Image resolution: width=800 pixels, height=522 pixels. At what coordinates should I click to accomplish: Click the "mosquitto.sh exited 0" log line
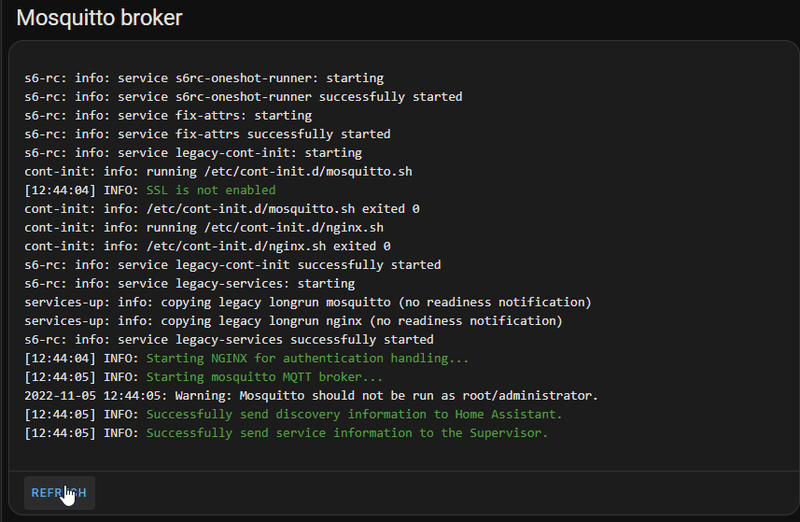click(222, 209)
